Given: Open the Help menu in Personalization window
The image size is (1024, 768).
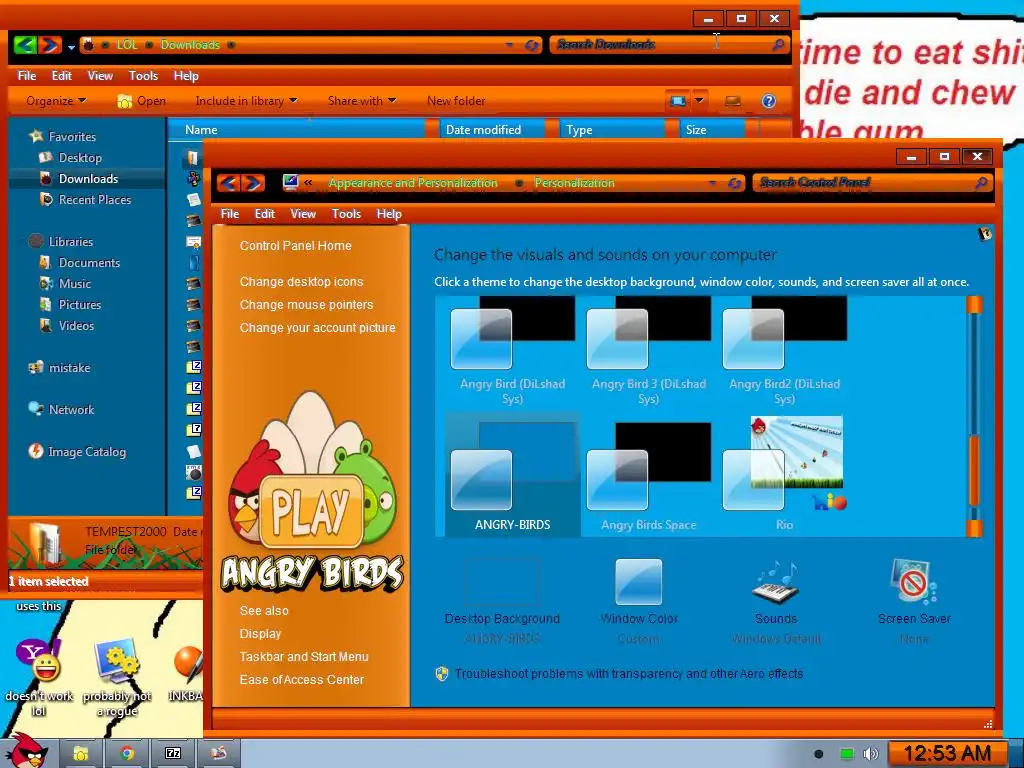Looking at the screenshot, I should click(x=389, y=214).
